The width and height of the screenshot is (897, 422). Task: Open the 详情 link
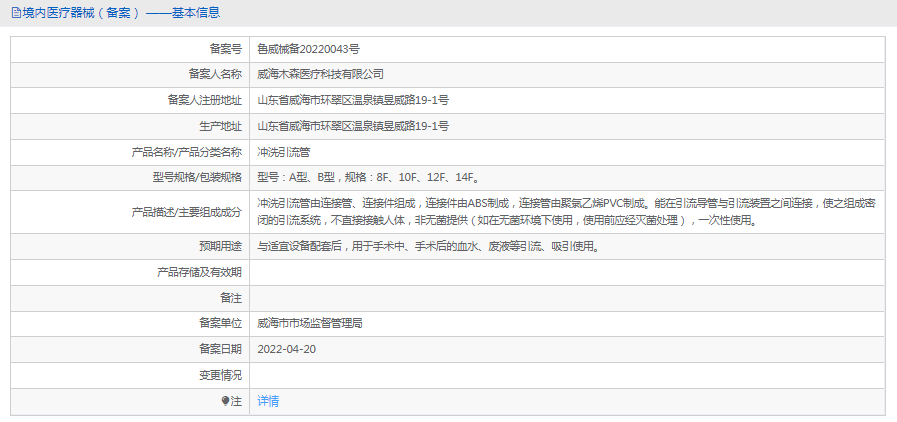tap(268, 401)
